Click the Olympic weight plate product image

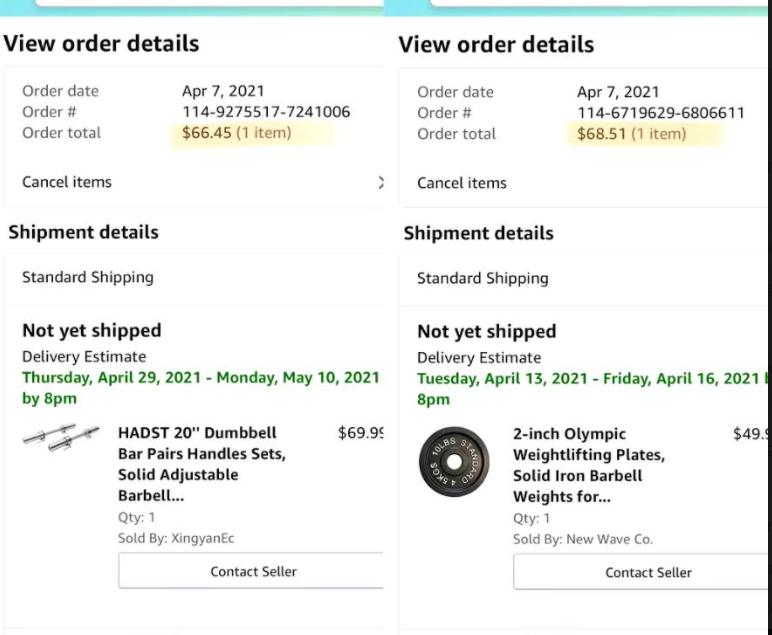[x=454, y=462]
